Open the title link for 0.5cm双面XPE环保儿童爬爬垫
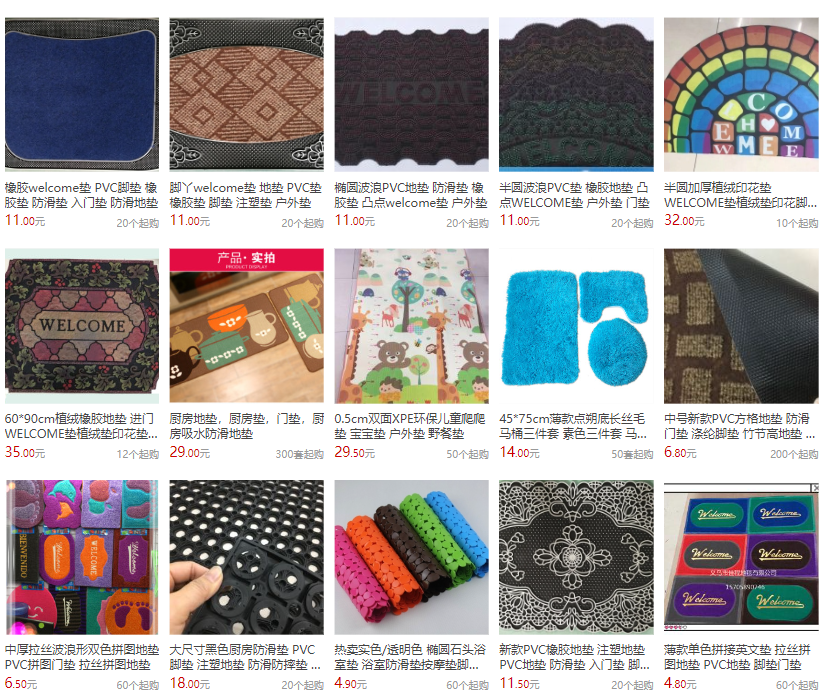The width and height of the screenshot is (827, 693). (x=410, y=426)
